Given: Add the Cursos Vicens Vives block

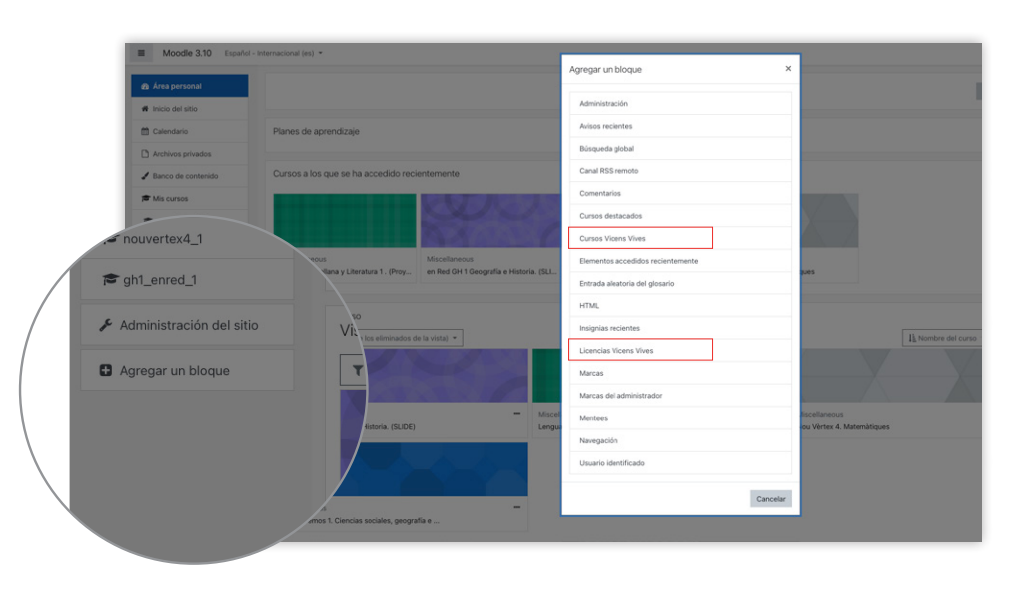Looking at the screenshot, I should coord(680,239).
